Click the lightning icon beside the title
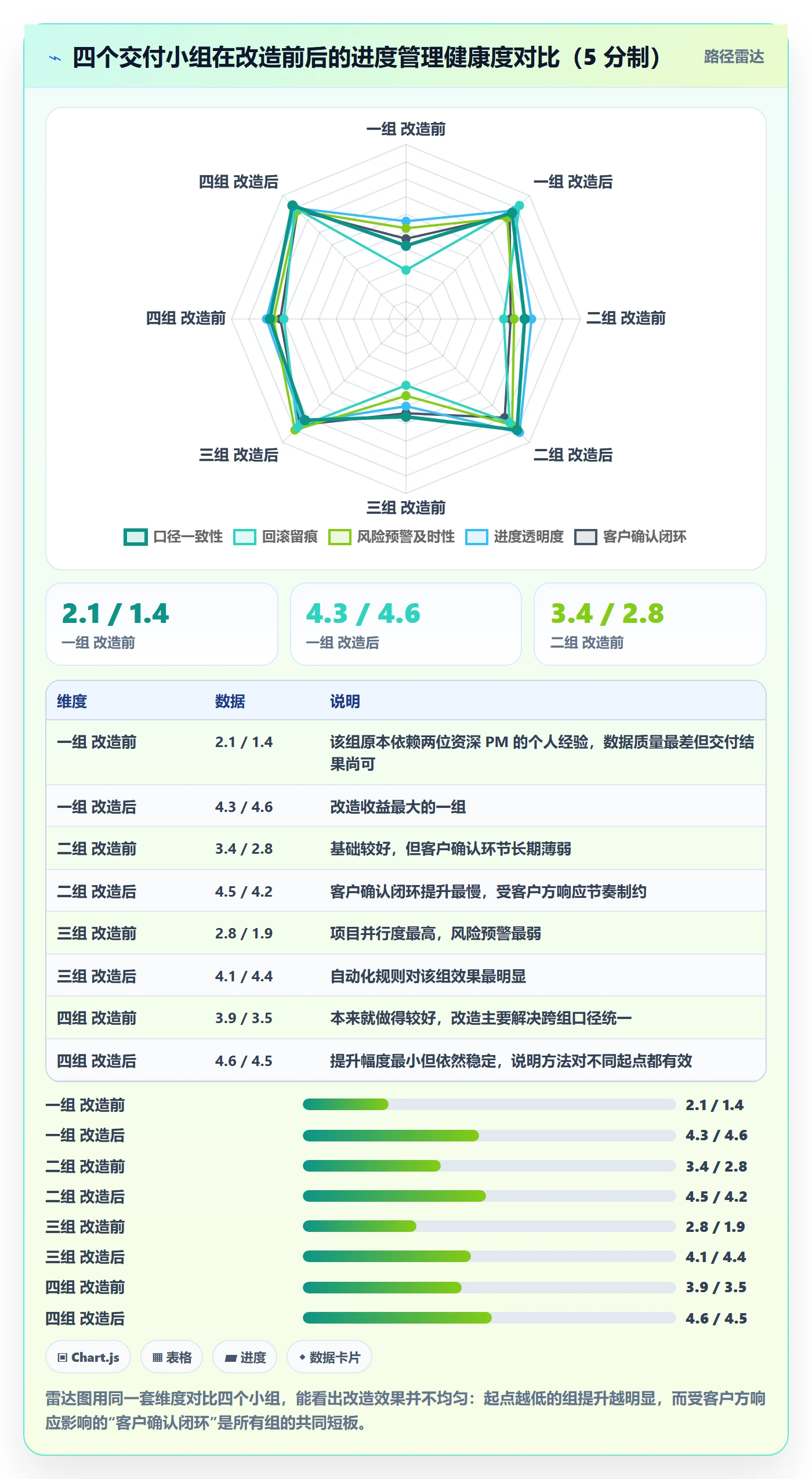Screen dimensions: 812x1479 tap(55, 58)
